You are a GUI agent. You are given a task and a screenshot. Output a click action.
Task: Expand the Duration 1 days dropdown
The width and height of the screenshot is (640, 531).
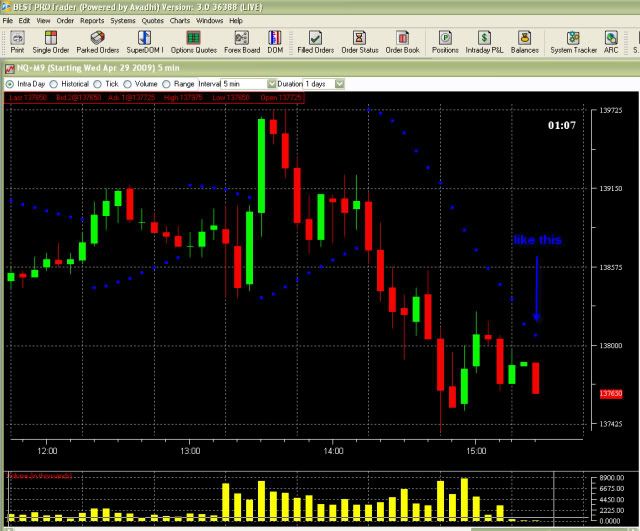tap(339, 84)
